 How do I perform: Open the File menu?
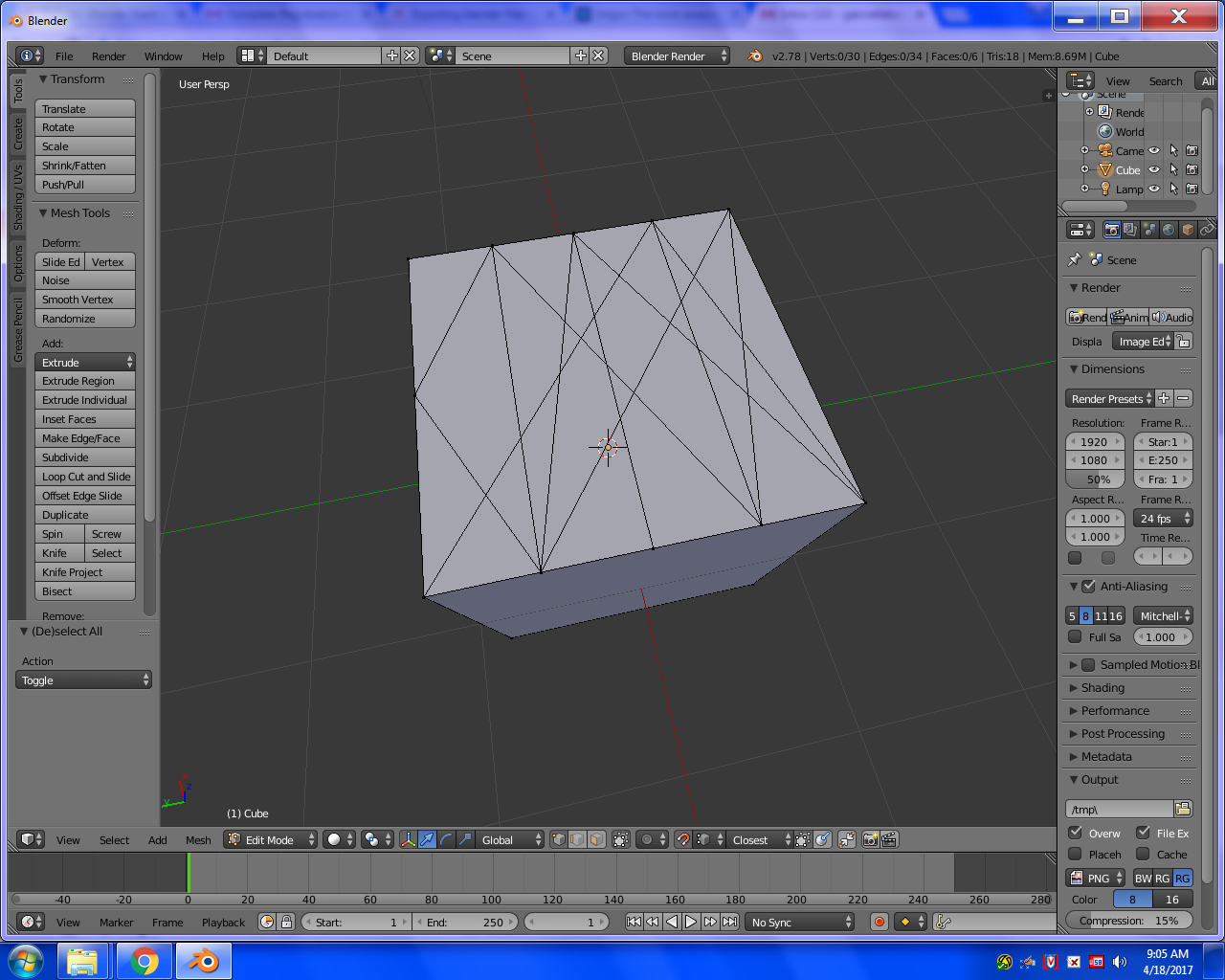64,56
